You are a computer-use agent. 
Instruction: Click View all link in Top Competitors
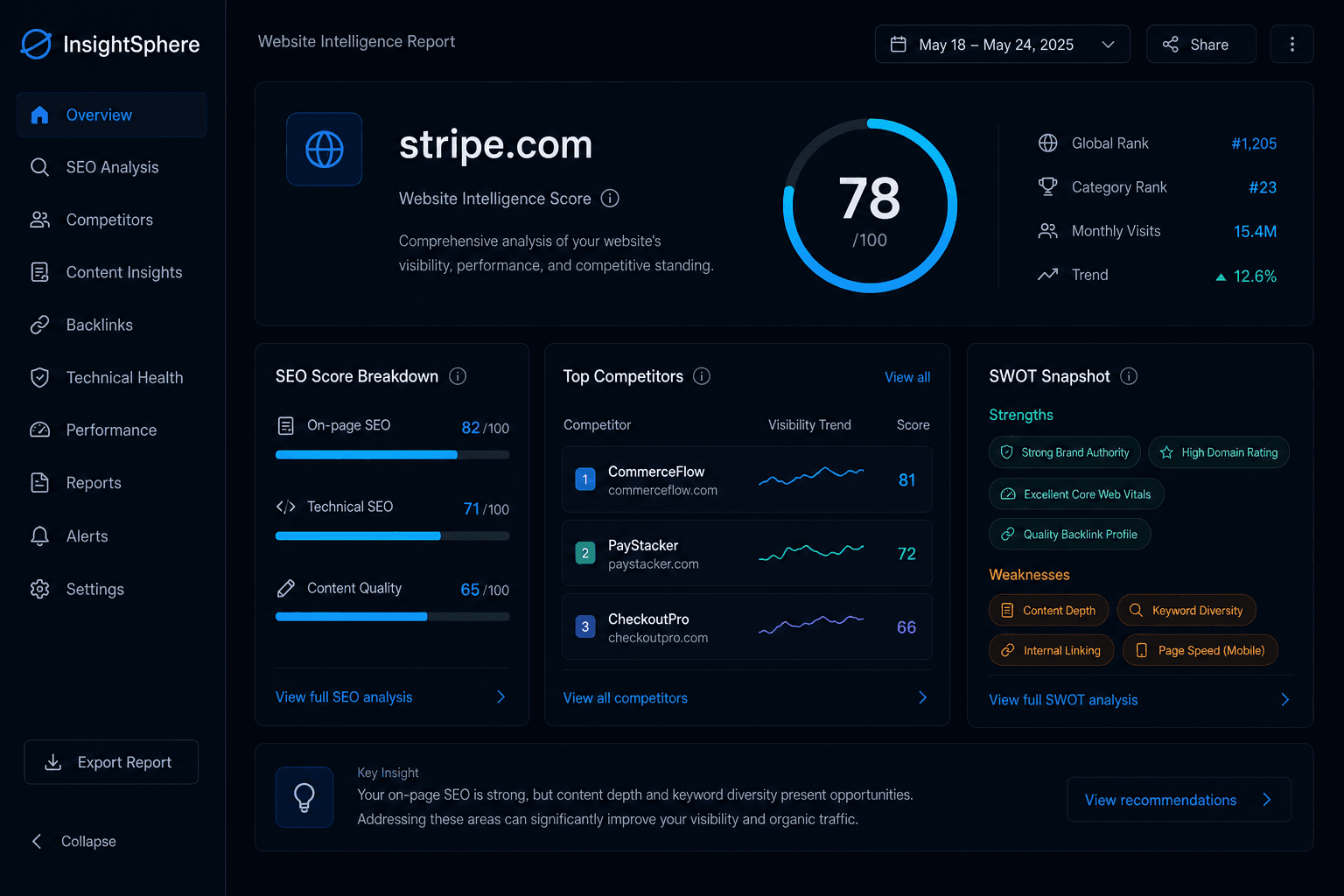tap(907, 377)
